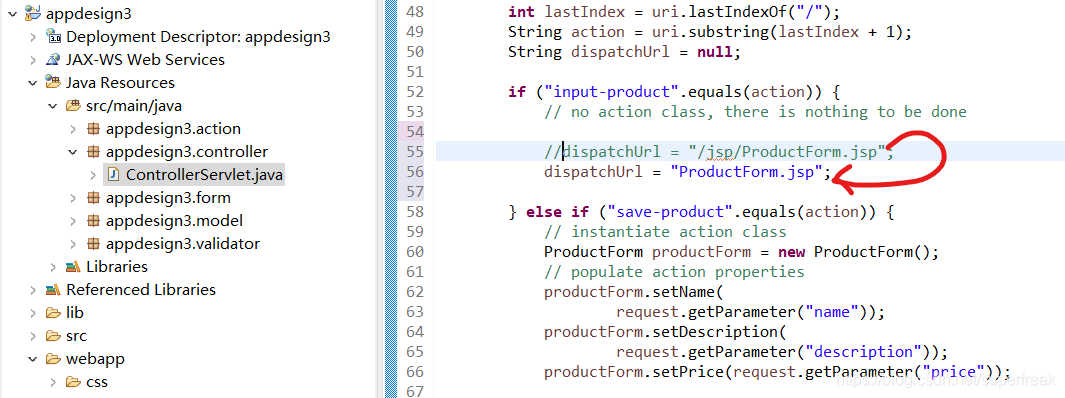Click the appdesign3.validator package icon
Viewport: 1065px width, 398px height.
coord(94,244)
